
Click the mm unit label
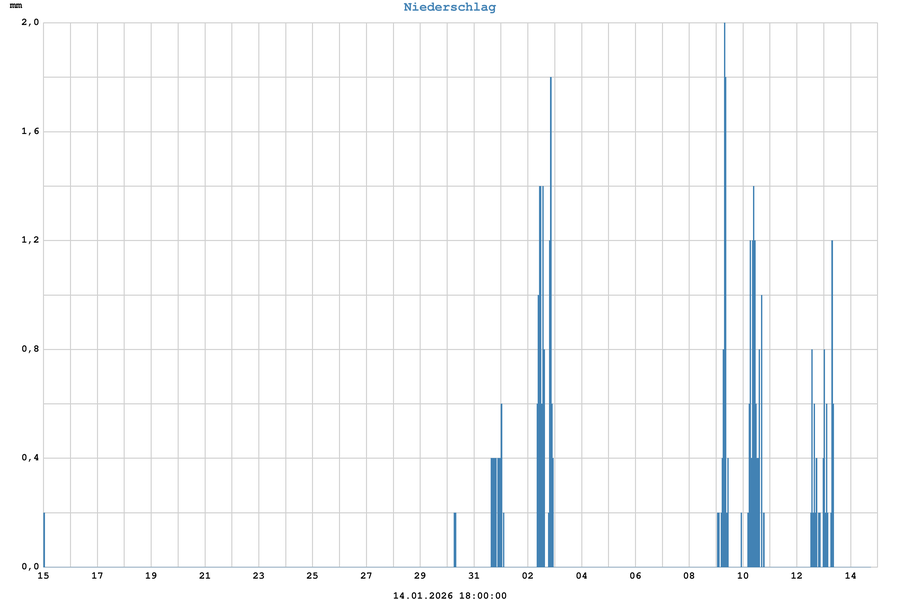pos(15,6)
